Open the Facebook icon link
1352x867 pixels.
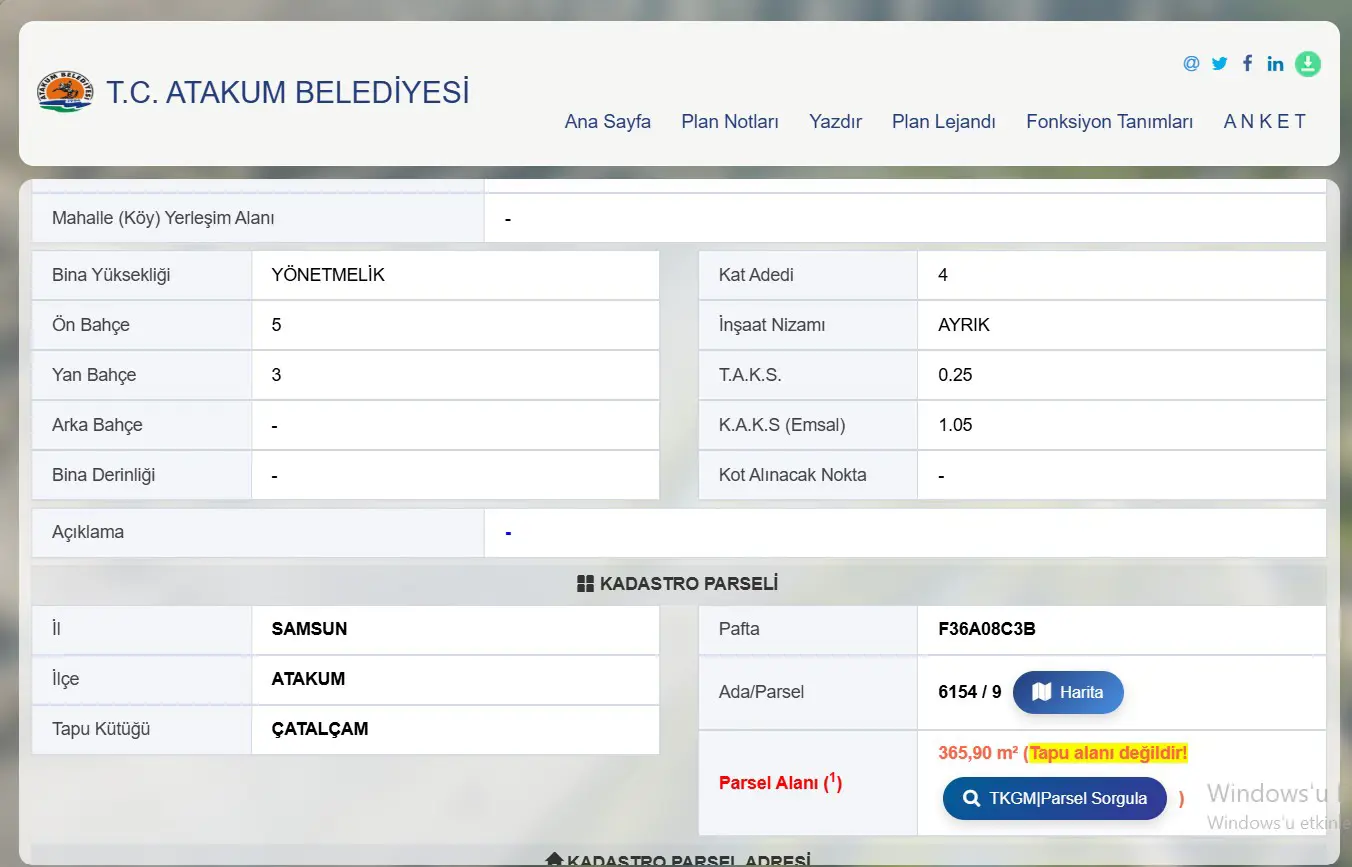1247,64
